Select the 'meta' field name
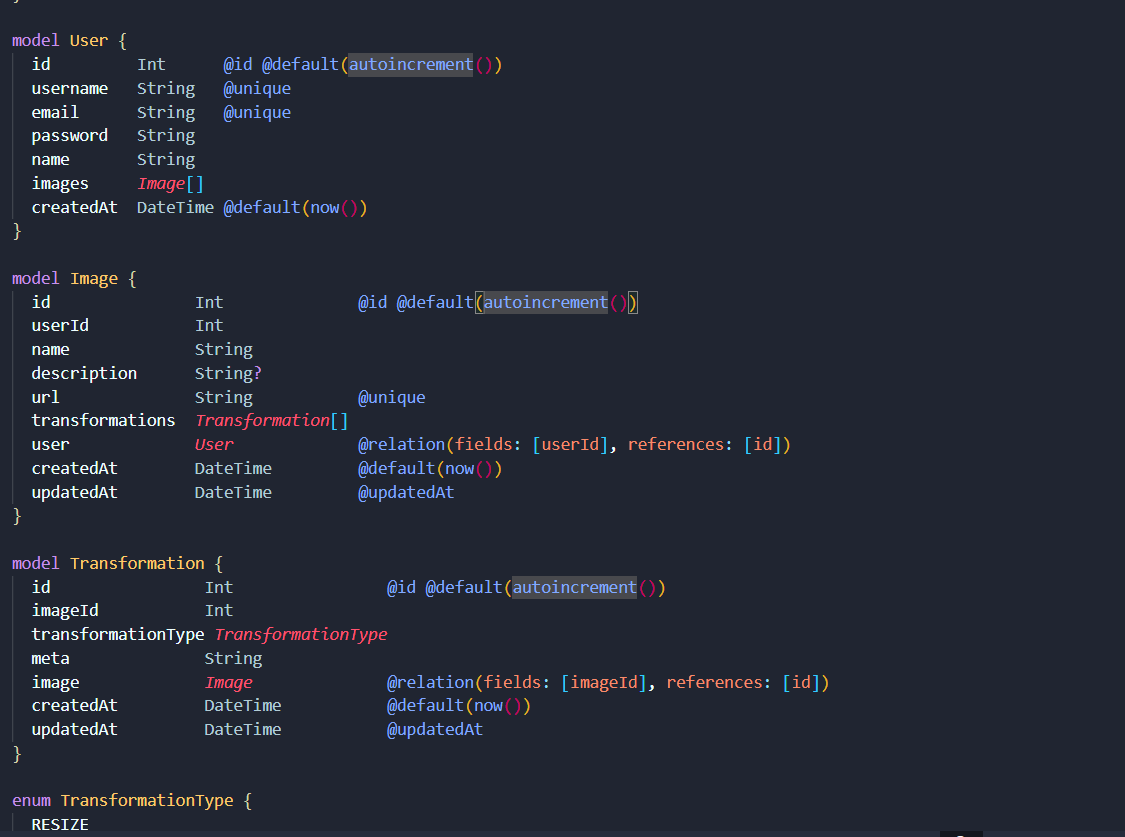1125x837 pixels. pos(50,658)
